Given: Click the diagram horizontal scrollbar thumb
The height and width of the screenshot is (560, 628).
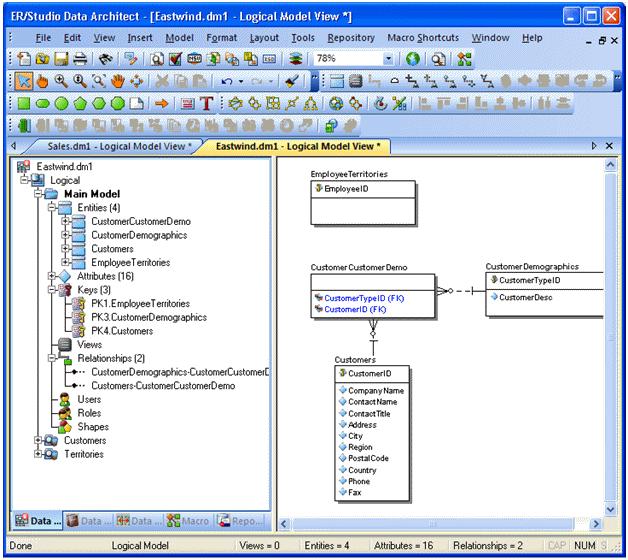Looking at the screenshot, I should (433, 524).
